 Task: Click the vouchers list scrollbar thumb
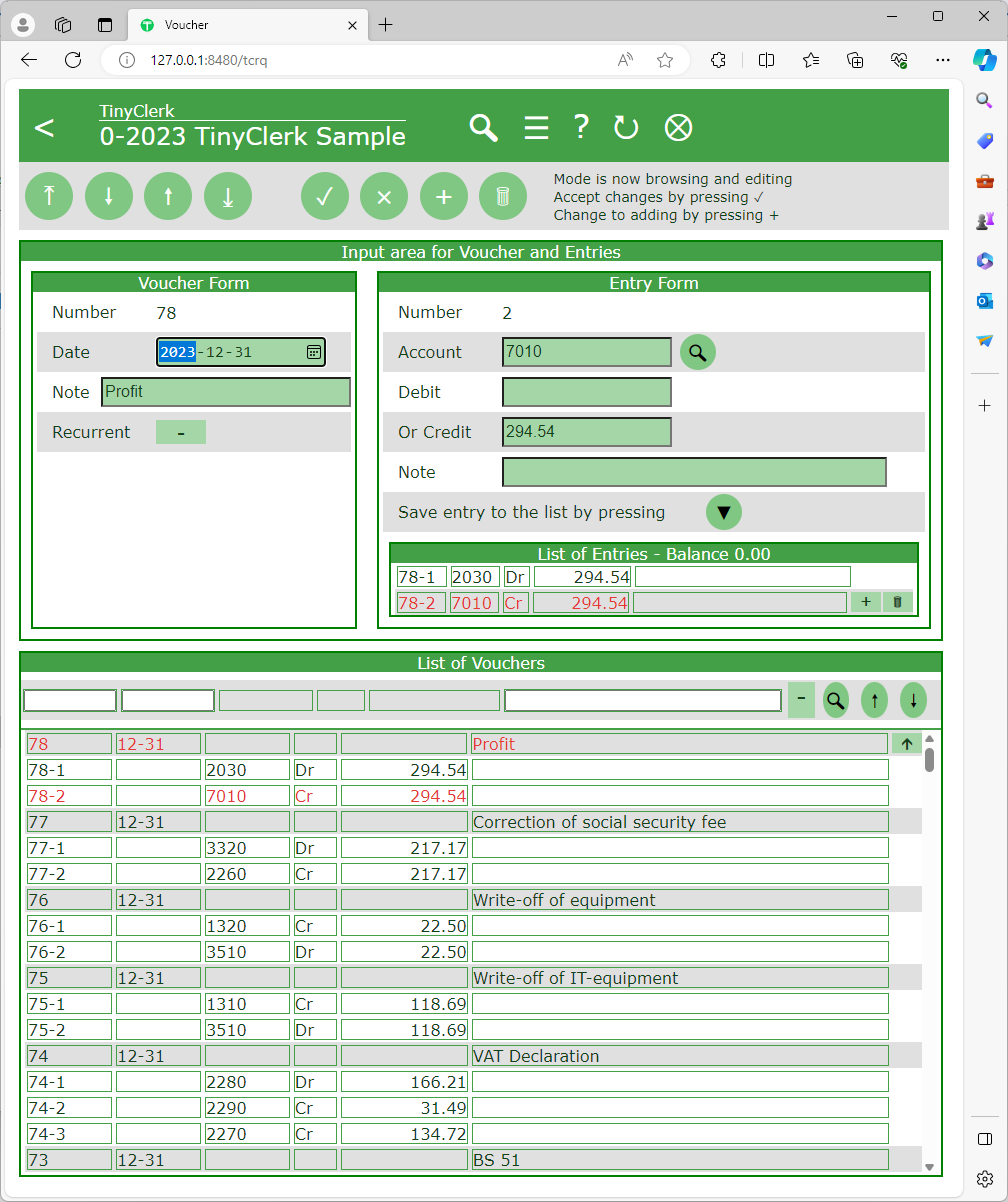tap(929, 760)
